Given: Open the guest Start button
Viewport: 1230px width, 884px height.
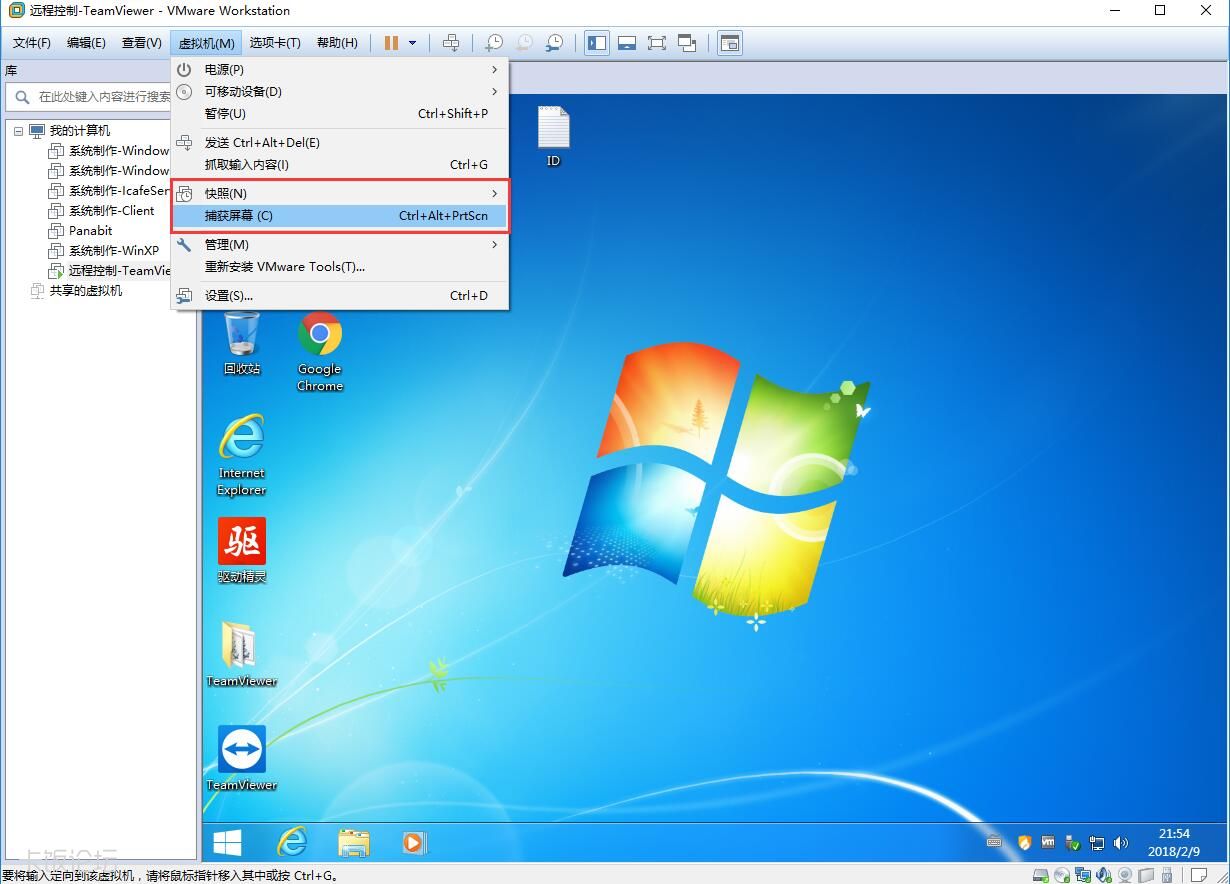Looking at the screenshot, I should (x=227, y=843).
